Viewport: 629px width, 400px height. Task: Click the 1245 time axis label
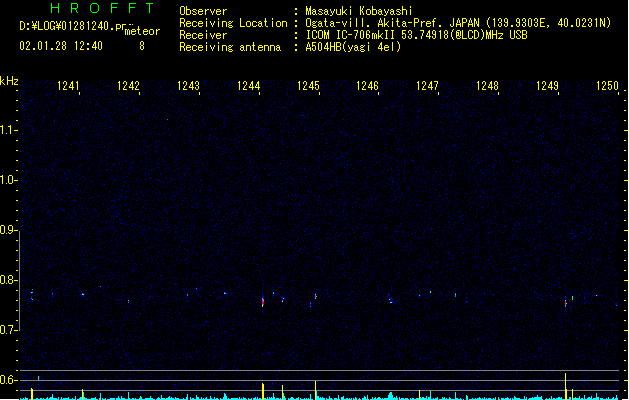[x=308, y=86]
